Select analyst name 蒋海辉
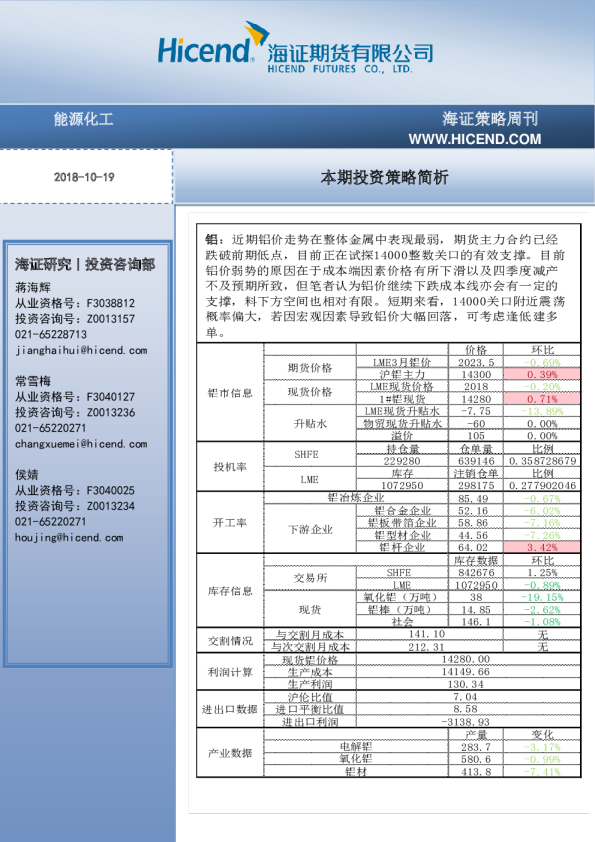The image size is (595, 842). pos(33,288)
